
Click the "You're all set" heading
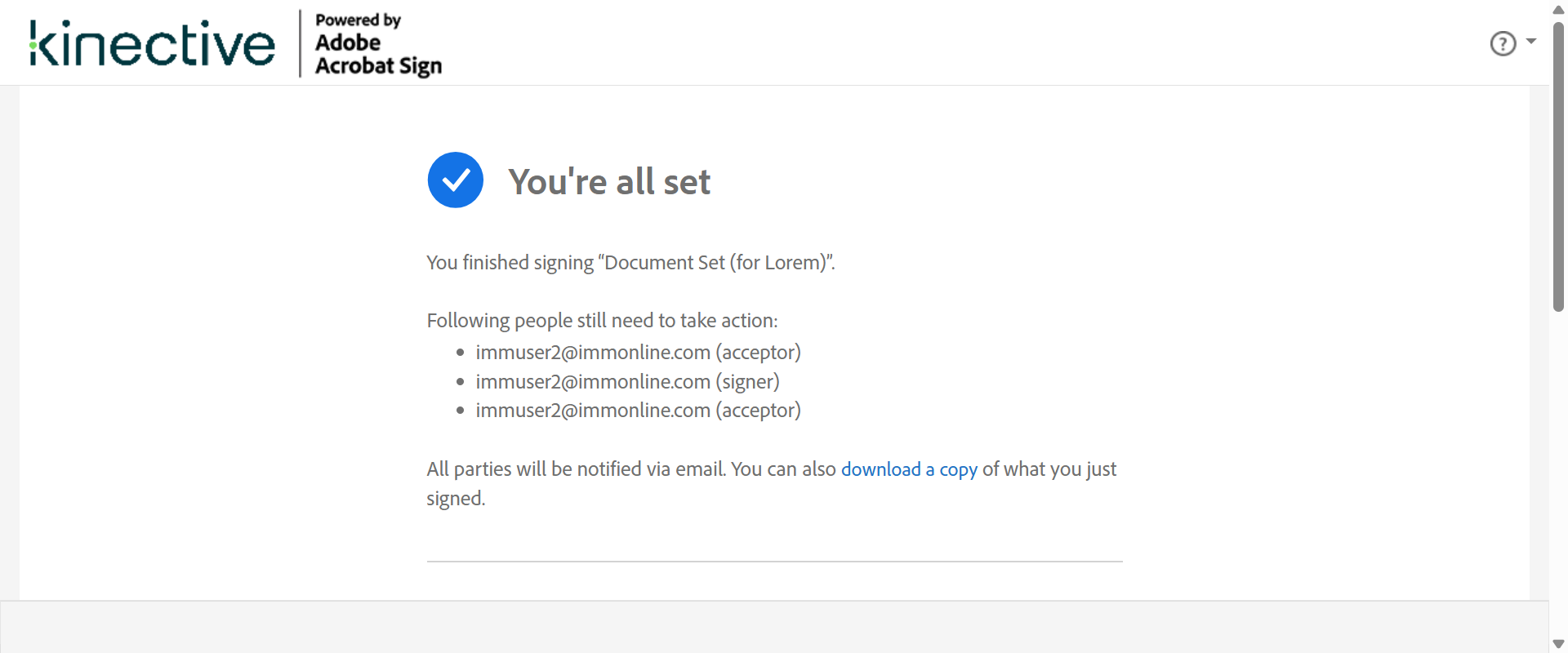pos(609,182)
